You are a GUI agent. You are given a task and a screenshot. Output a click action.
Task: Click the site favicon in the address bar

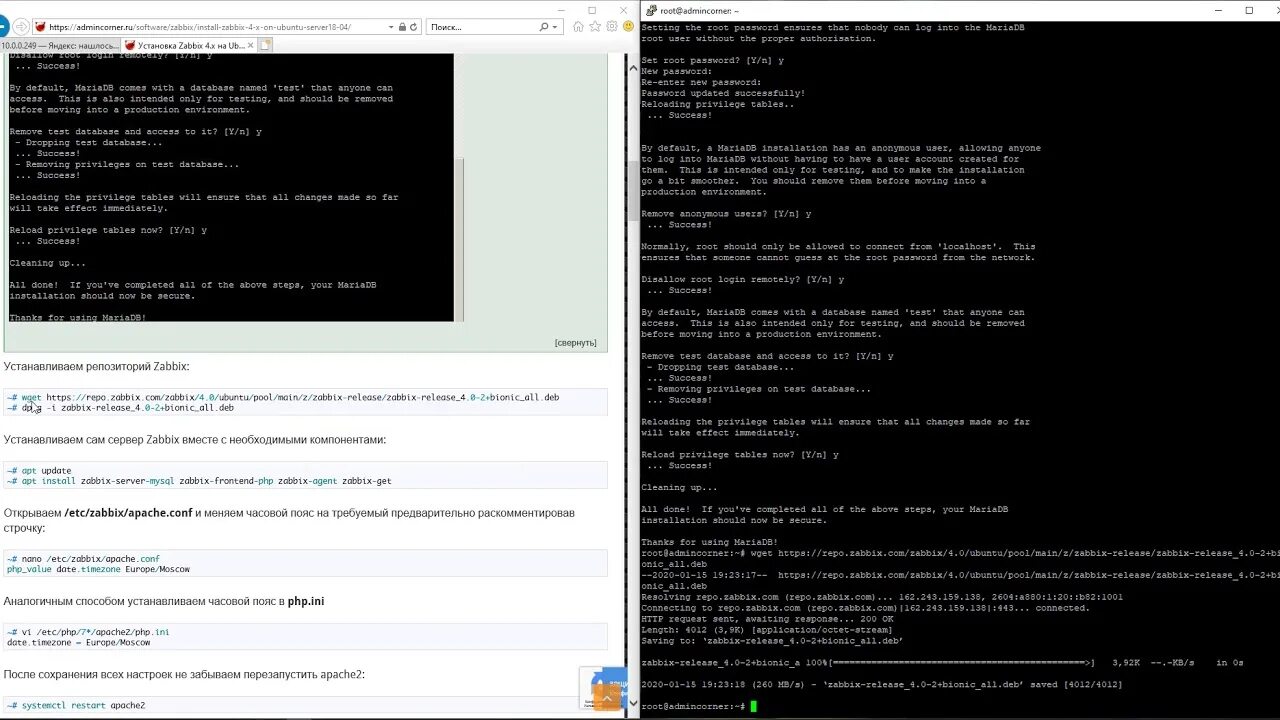[x=40, y=27]
